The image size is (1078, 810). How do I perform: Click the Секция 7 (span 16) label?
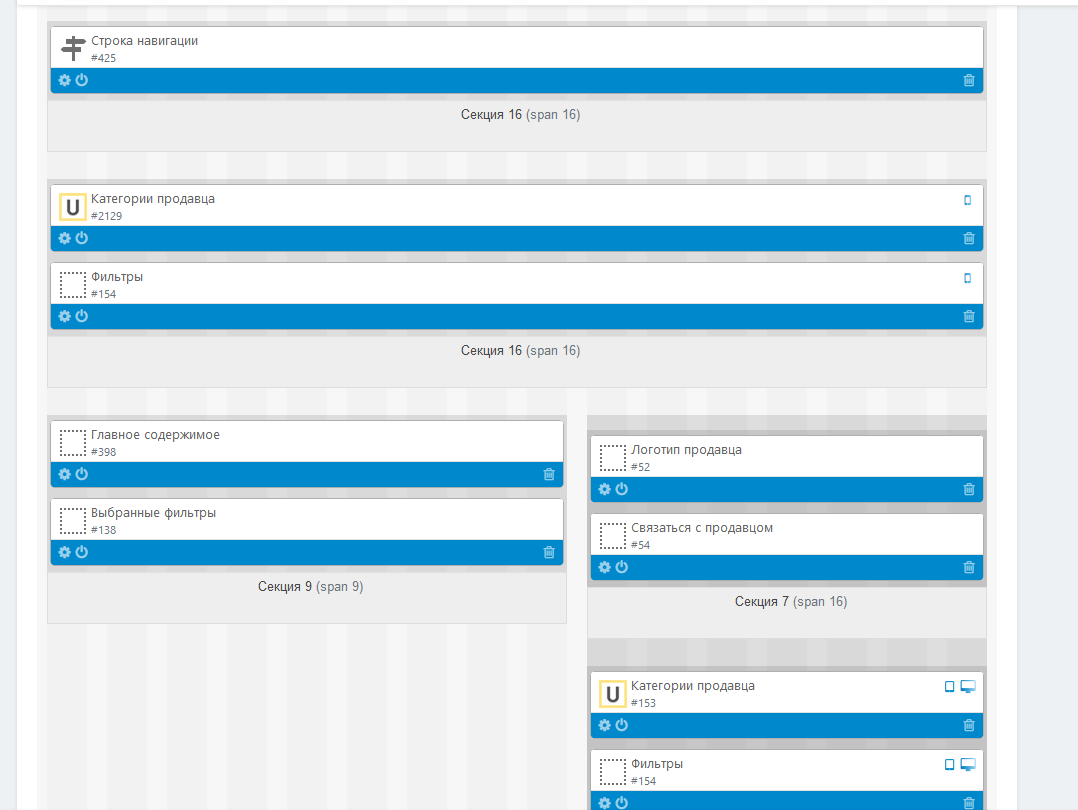[791, 602]
